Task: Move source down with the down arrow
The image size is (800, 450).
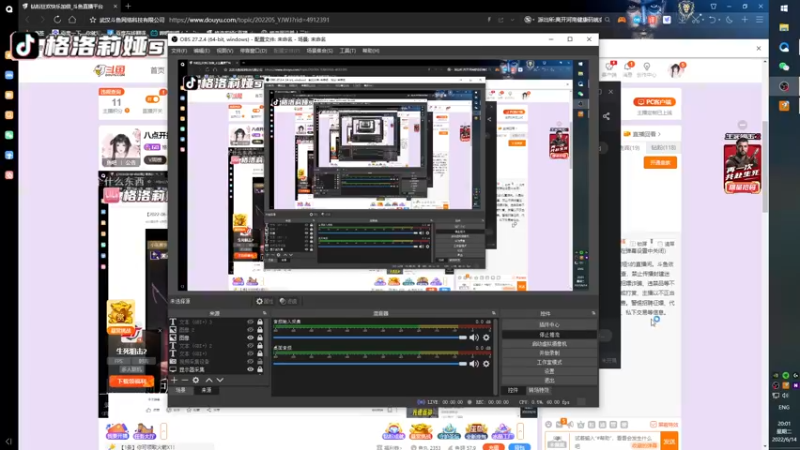Action: (x=220, y=380)
